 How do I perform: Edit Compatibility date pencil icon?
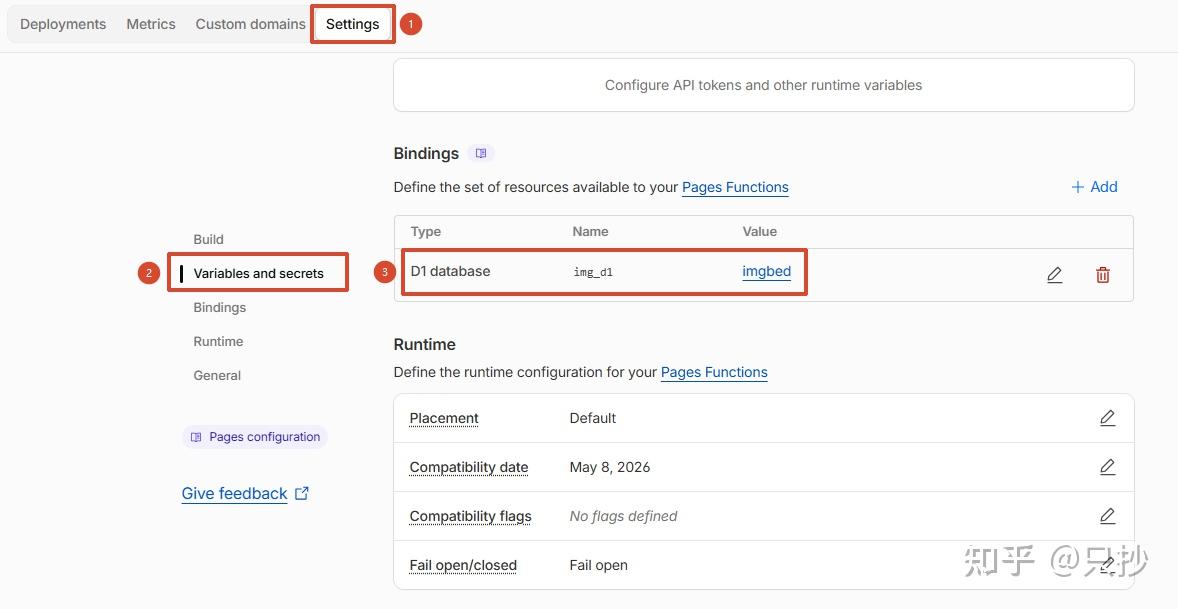(x=1107, y=467)
